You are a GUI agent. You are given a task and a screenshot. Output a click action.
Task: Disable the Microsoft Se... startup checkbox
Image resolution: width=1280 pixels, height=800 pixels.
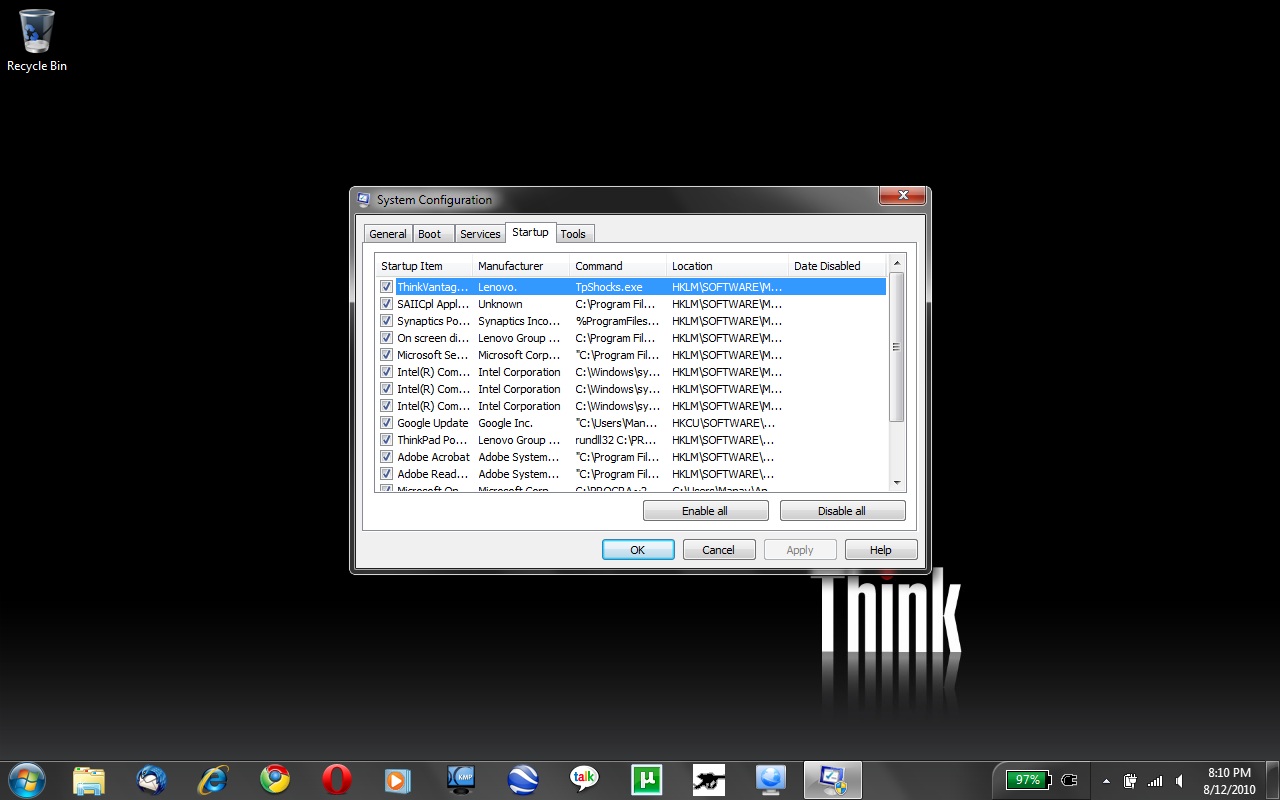[386, 355]
